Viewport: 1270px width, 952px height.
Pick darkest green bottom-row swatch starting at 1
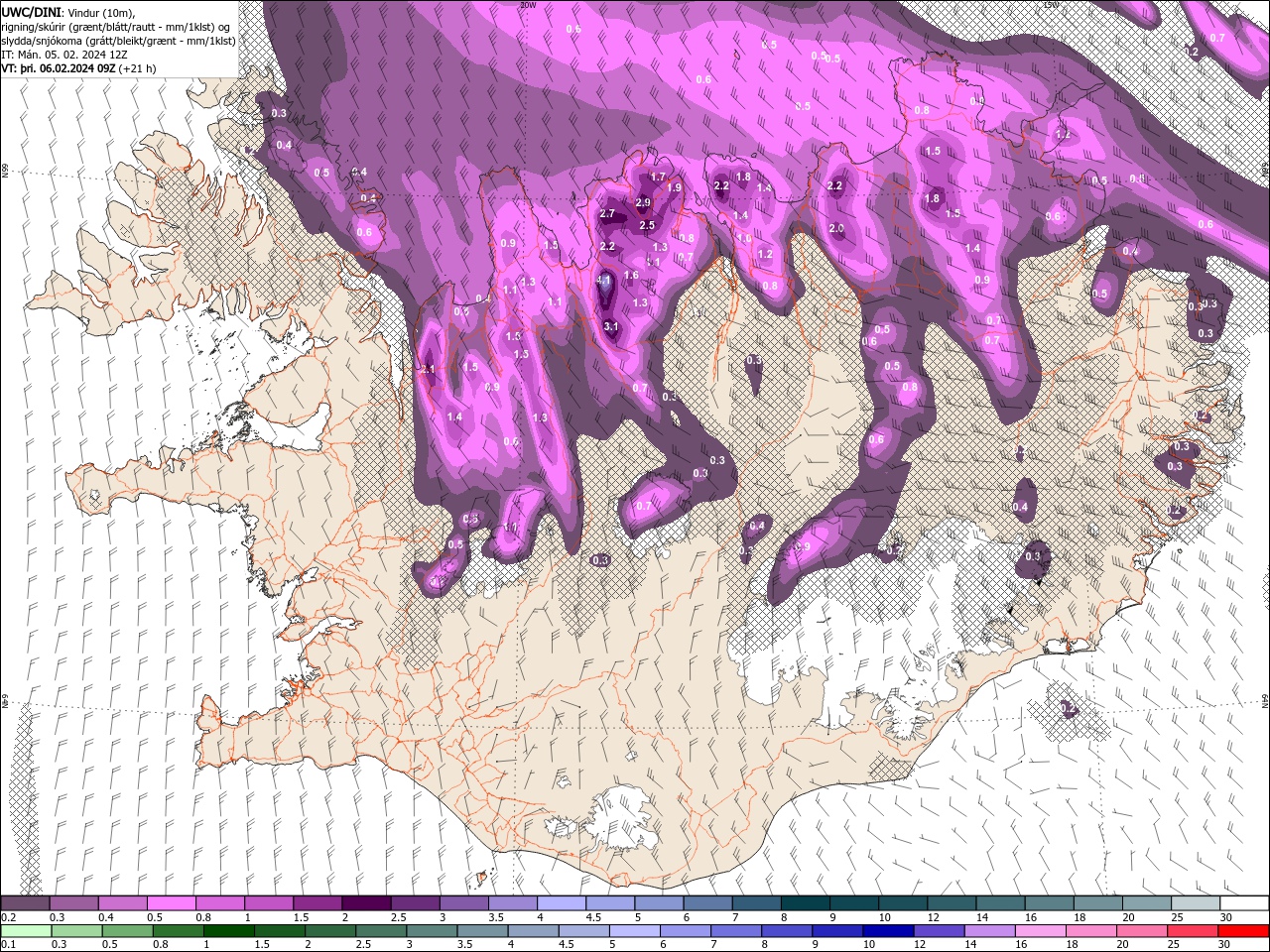pyautogui.click(x=229, y=931)
